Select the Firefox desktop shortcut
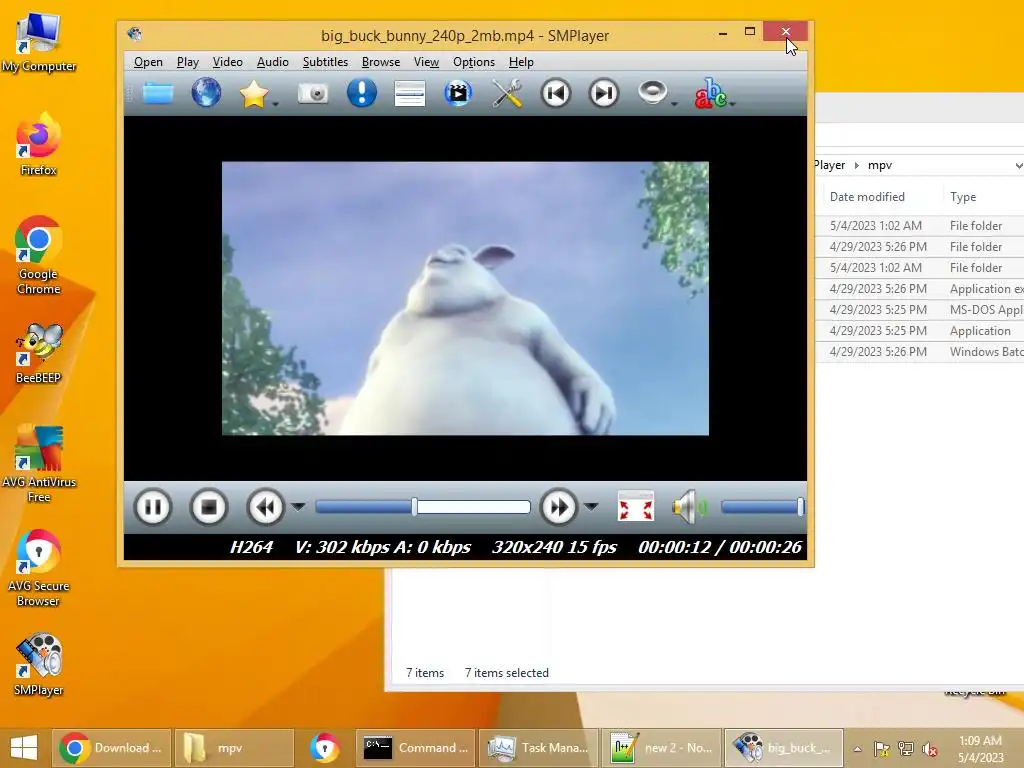The height and width of the screenshot is (768, 1024). (x=39, y=144)
